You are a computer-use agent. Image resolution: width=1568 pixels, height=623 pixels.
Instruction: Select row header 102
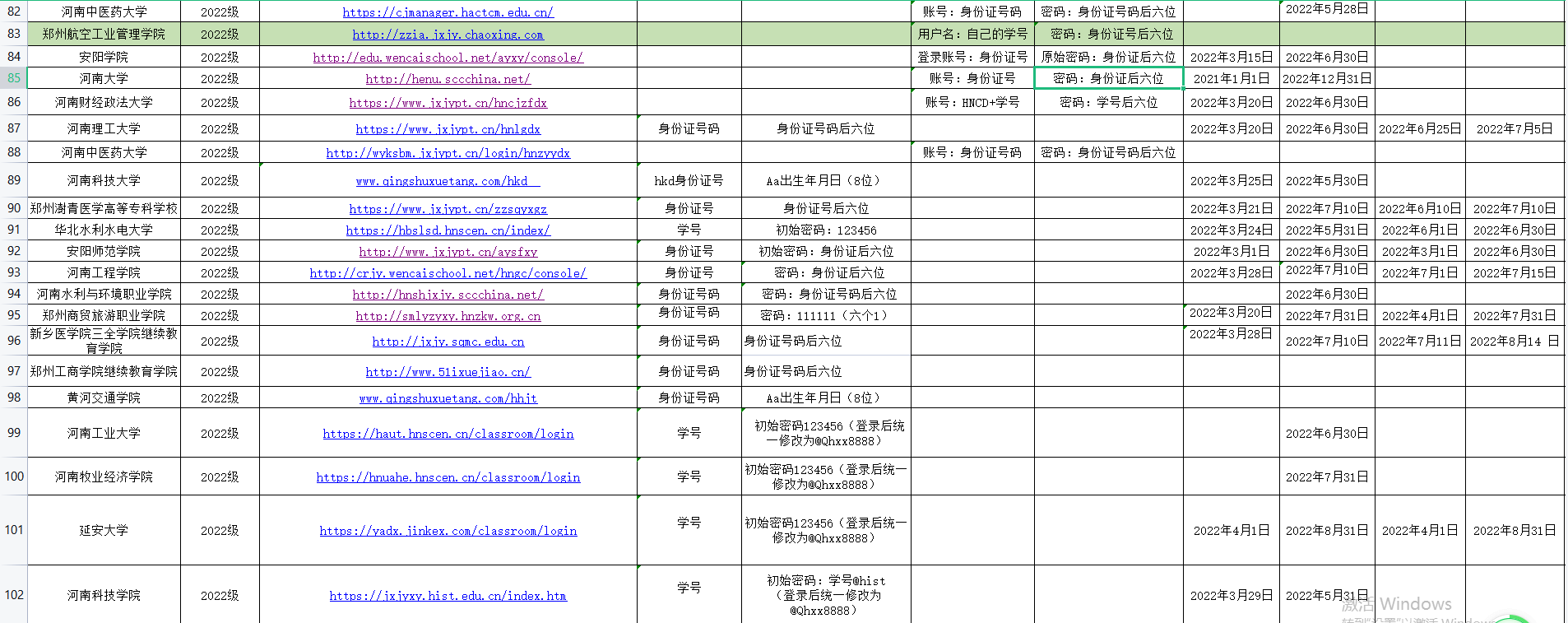coord(14,595)
